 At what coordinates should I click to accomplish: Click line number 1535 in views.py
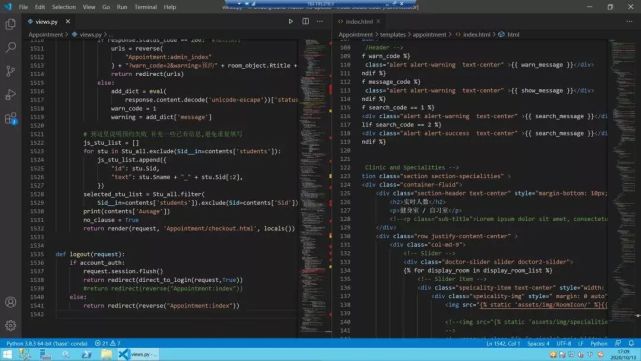(37, 254)
